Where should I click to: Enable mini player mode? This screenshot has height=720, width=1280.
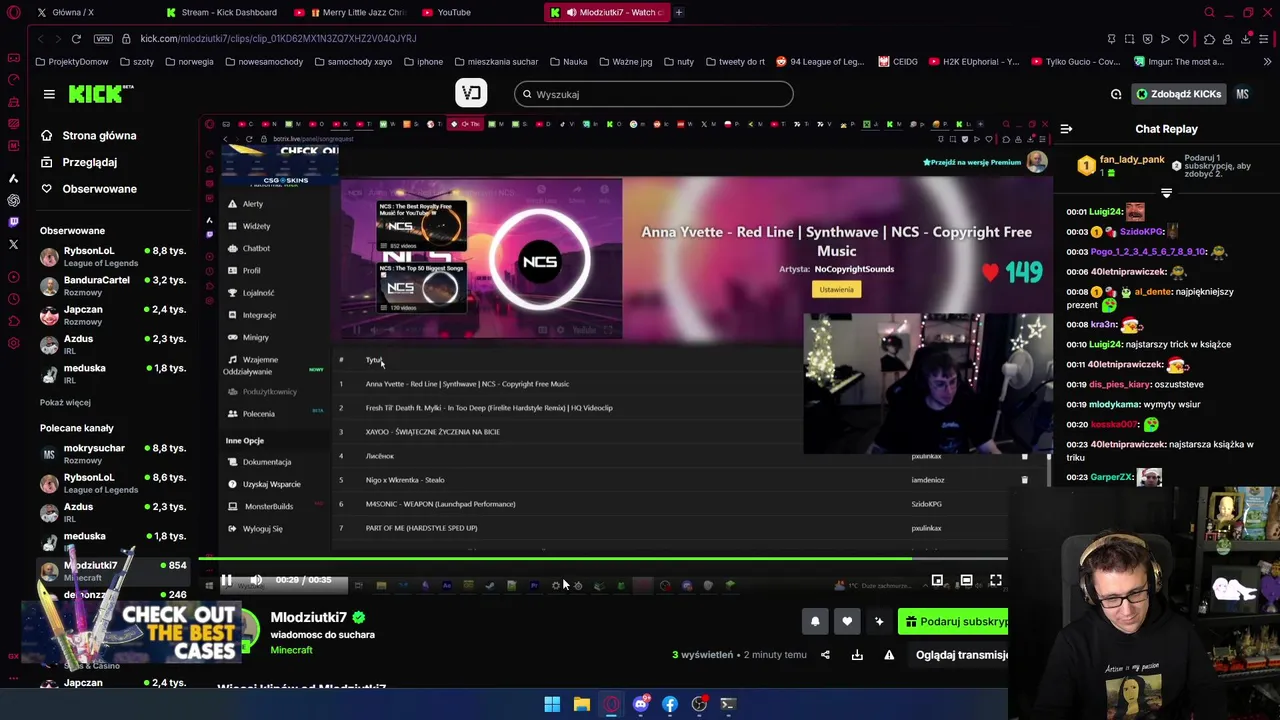pos(937,580)
